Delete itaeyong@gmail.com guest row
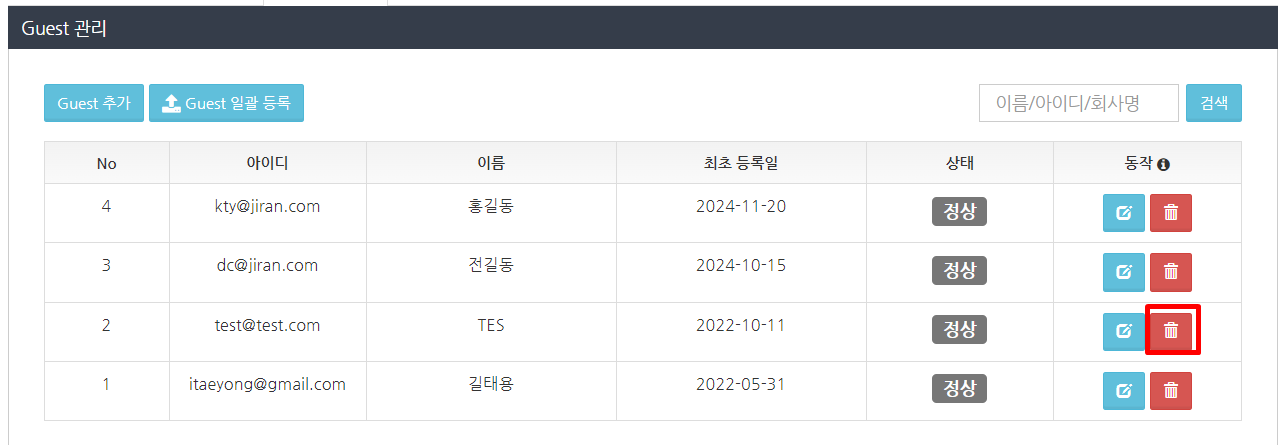The image size is (1288, 445). coord(1171,390)
